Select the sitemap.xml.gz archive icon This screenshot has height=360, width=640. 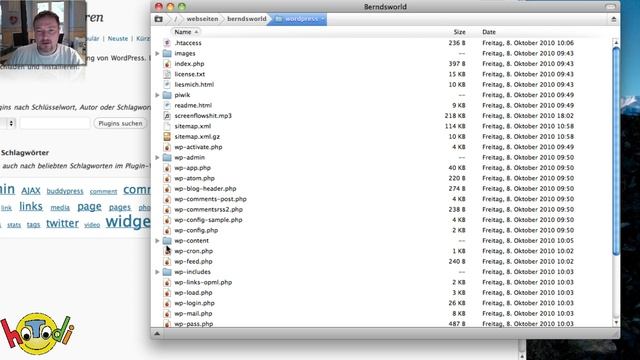(x=167, y=137)
